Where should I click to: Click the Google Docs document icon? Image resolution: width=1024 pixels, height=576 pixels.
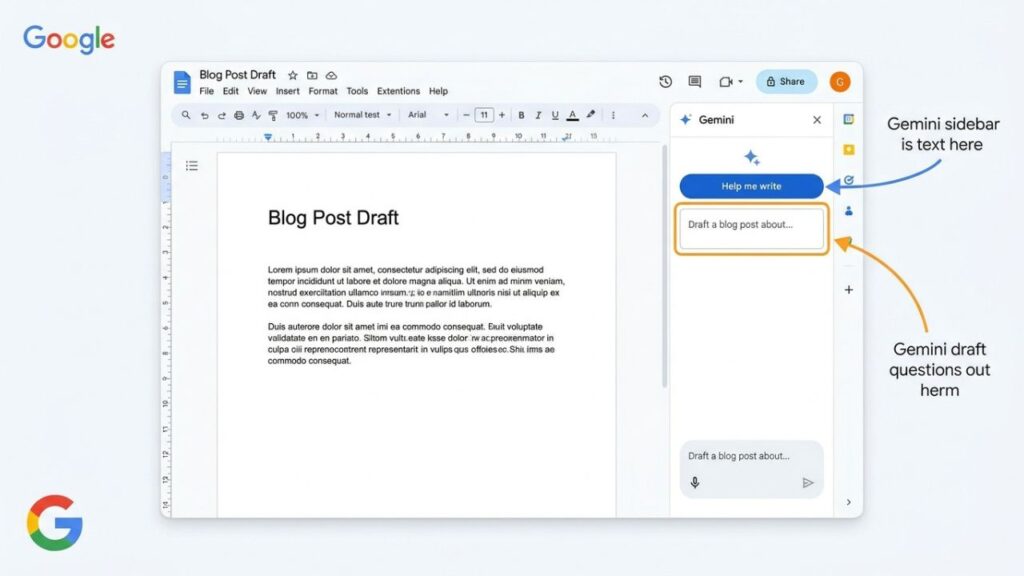182,83
